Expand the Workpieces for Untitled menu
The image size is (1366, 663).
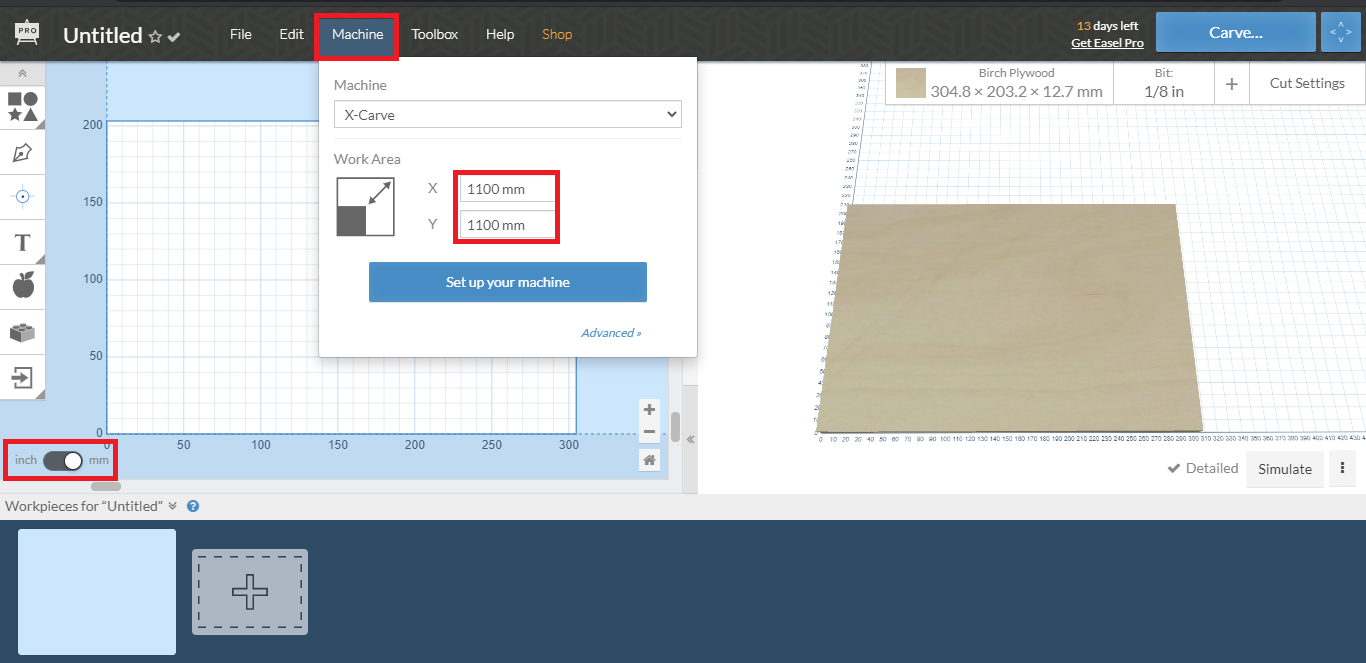(x=172, y=506)
